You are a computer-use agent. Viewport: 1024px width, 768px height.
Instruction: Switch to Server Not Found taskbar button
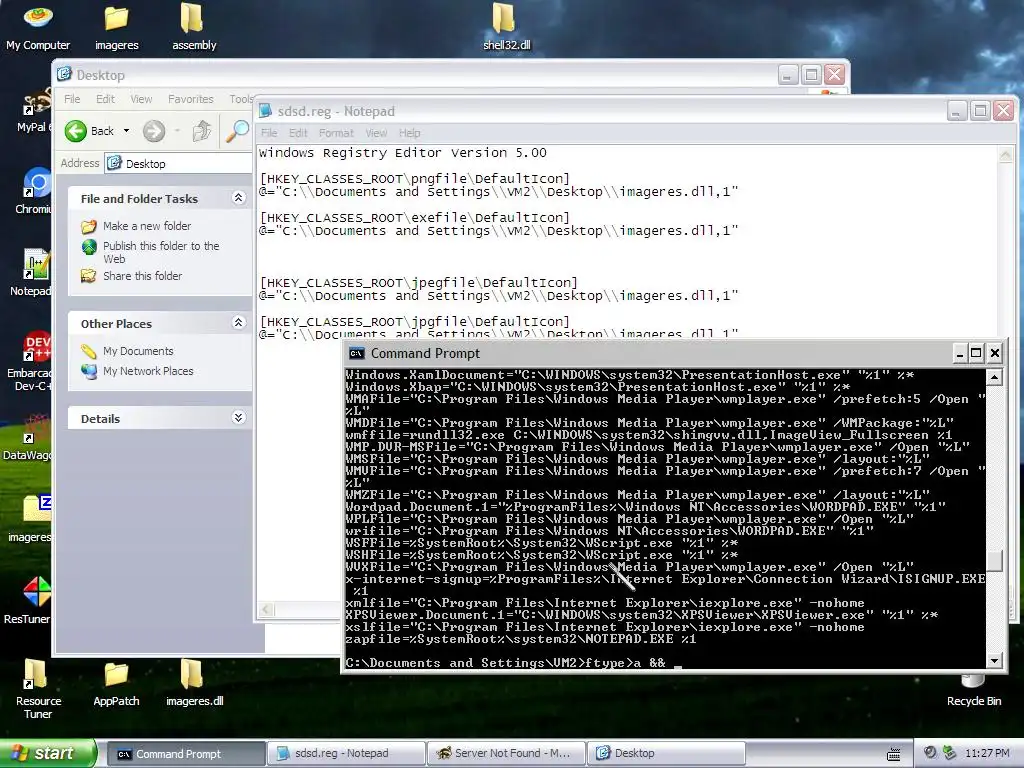[x=506, y=754]
